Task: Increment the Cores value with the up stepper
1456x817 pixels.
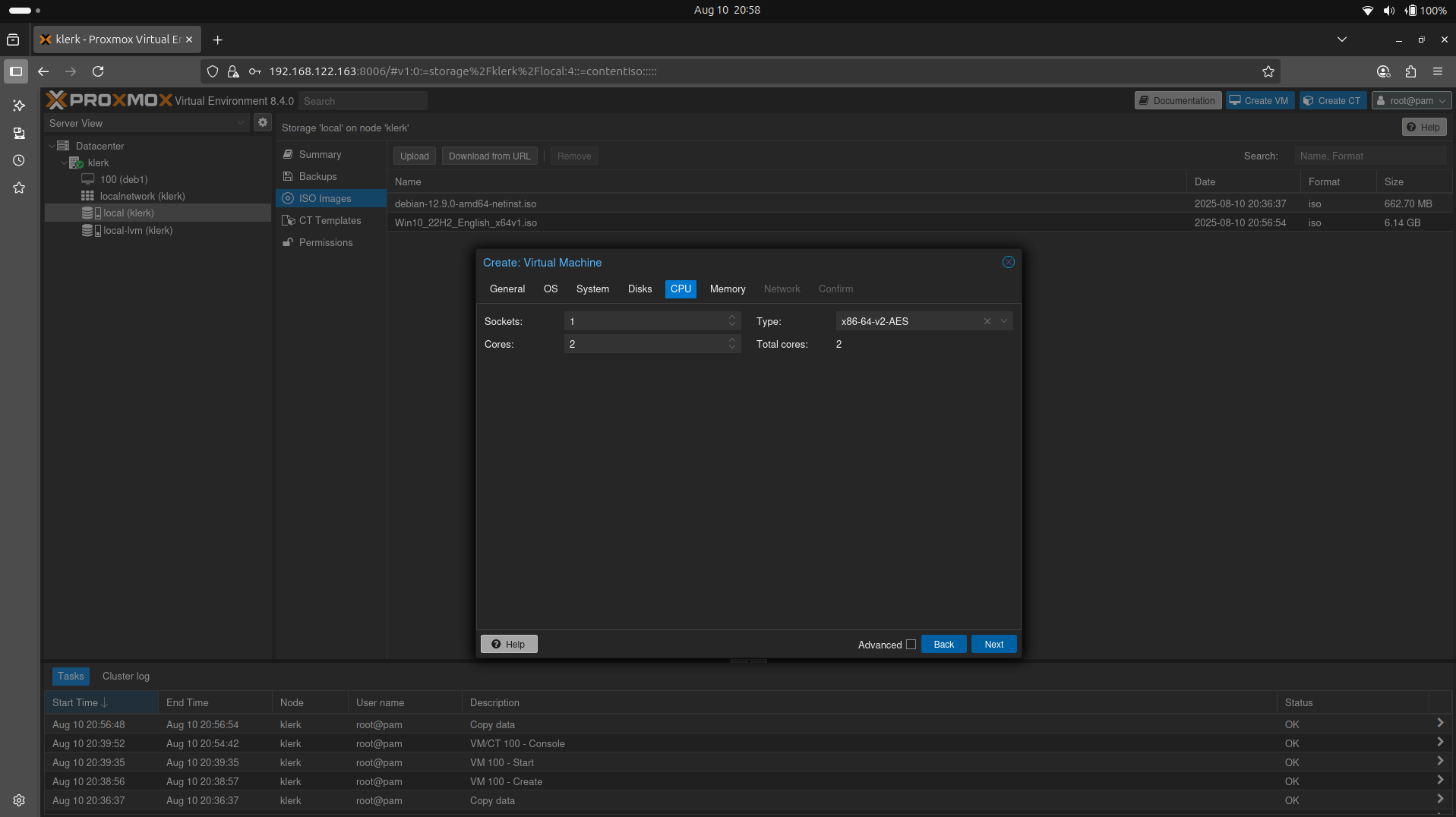Action: [x=732, y=339]
